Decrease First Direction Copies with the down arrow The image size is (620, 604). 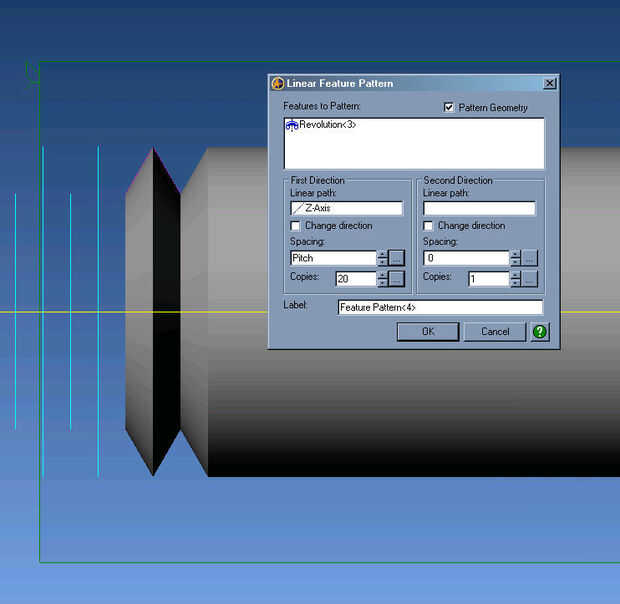[382, 283]
